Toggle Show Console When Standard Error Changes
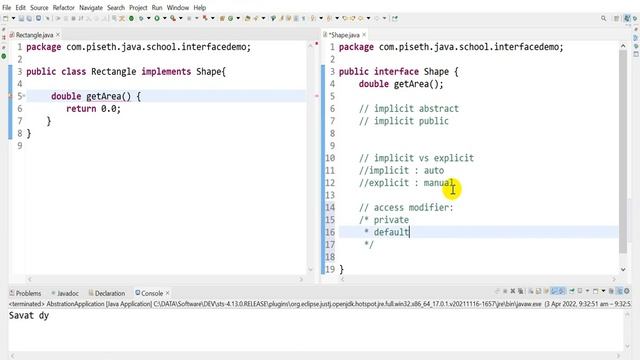 (562, 291)
